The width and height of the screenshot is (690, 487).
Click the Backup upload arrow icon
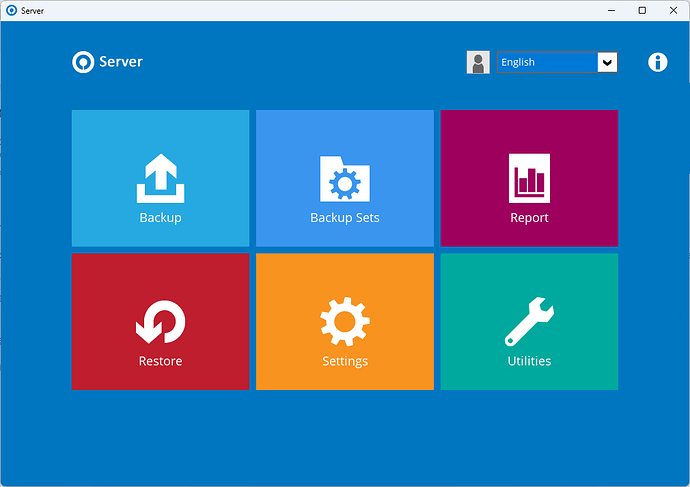click(160, 180)
